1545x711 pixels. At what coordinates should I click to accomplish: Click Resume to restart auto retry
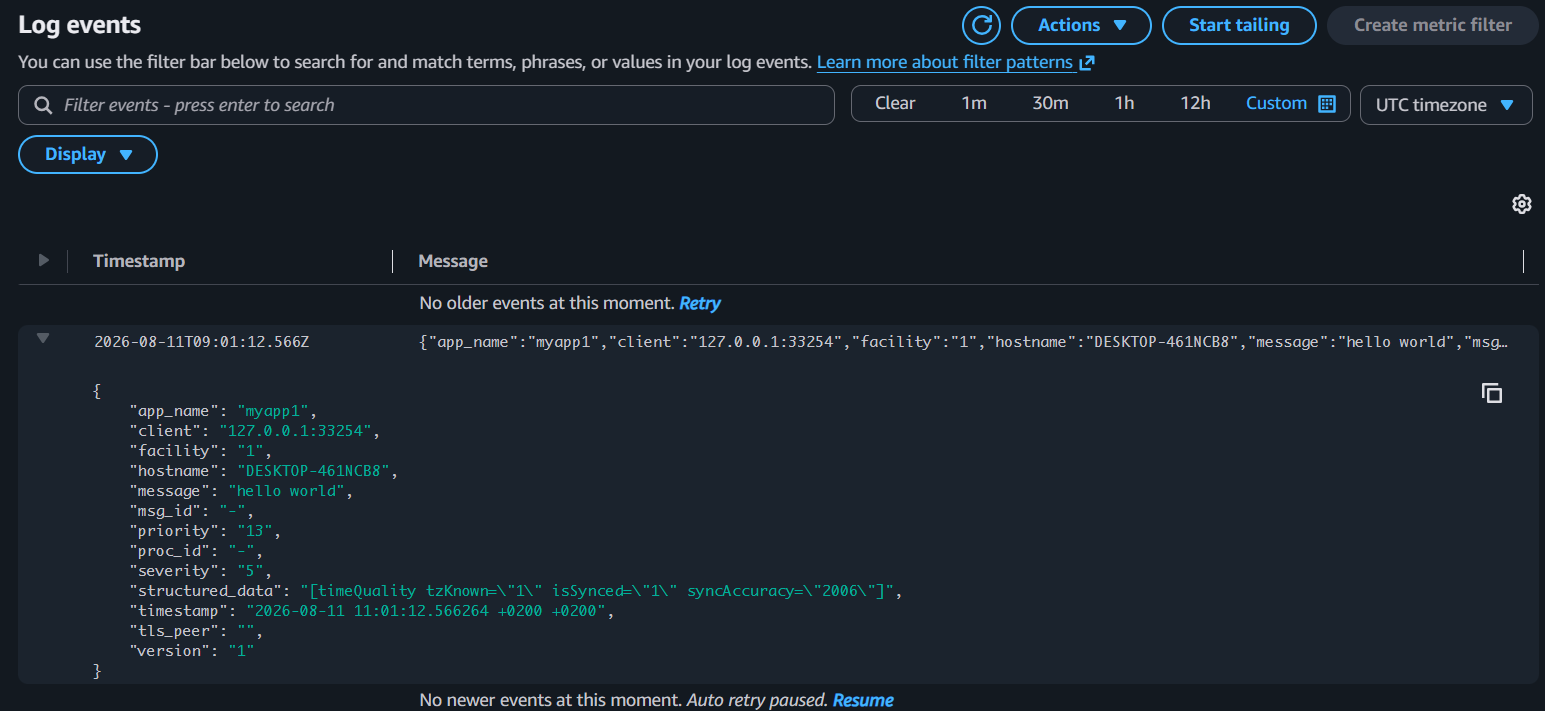click(863, 700)
